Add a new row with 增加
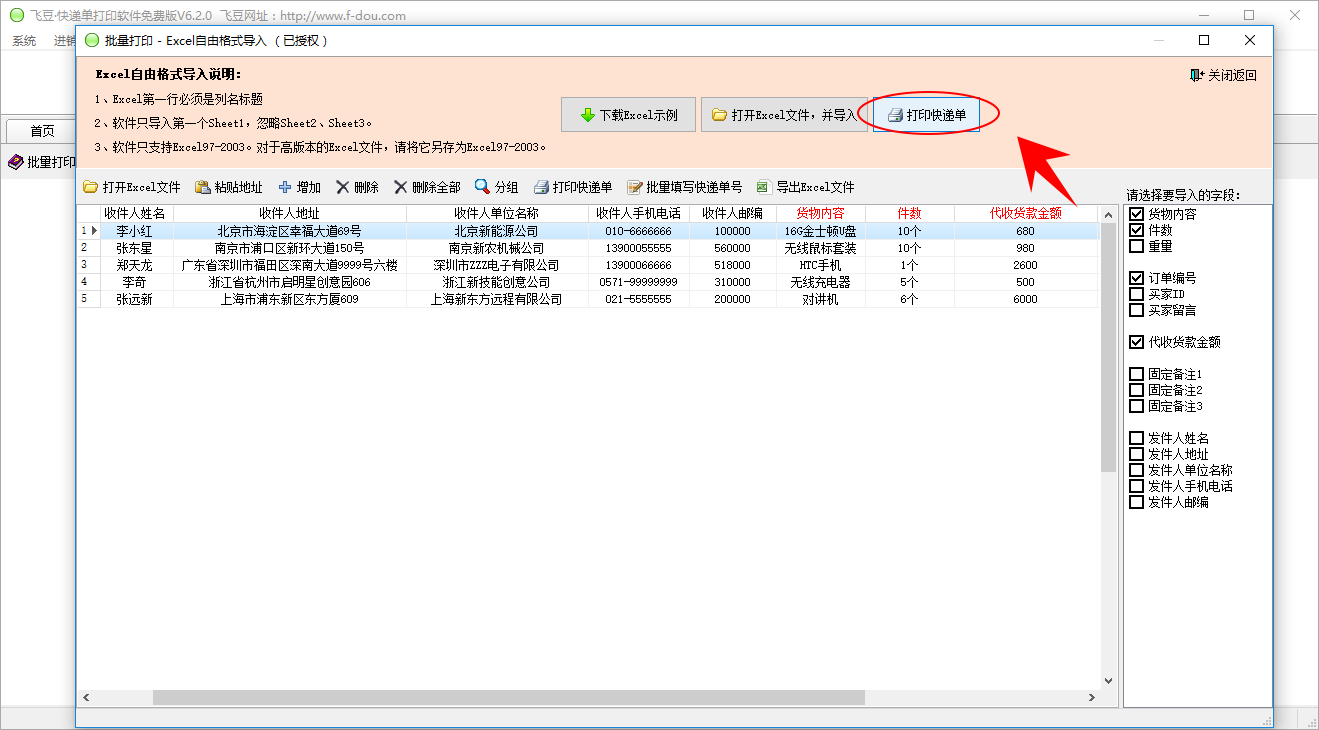This screenshot has height=730, width=1319. pyautogui.click(x=300, y=187)
